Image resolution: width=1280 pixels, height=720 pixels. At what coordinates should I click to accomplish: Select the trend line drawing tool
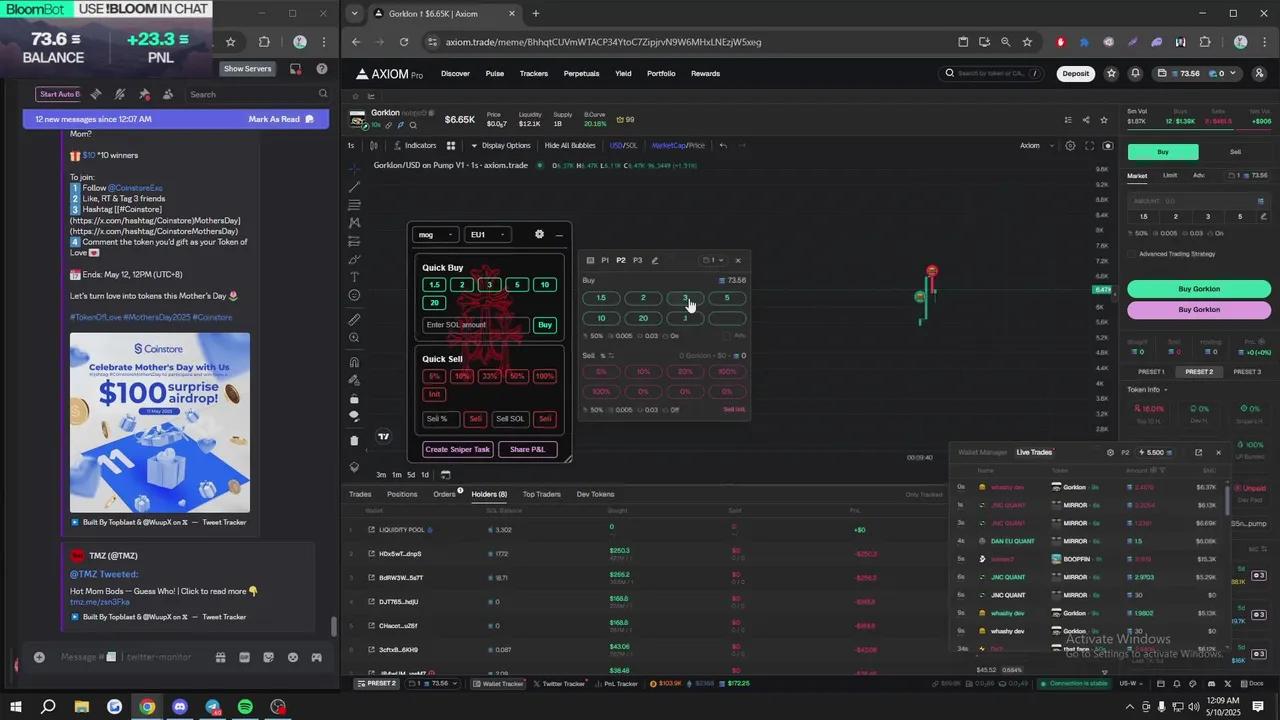click(354, 187)
